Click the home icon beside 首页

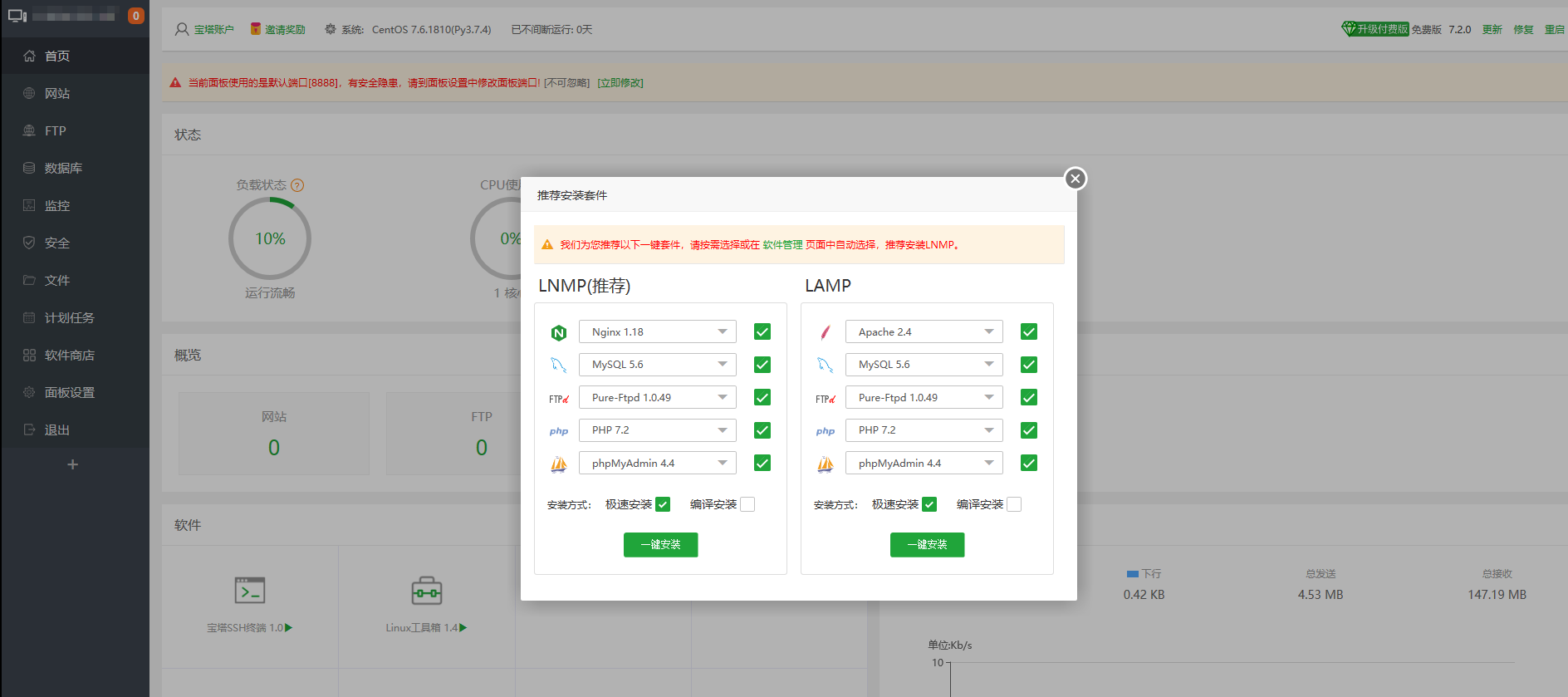[29, 56]
